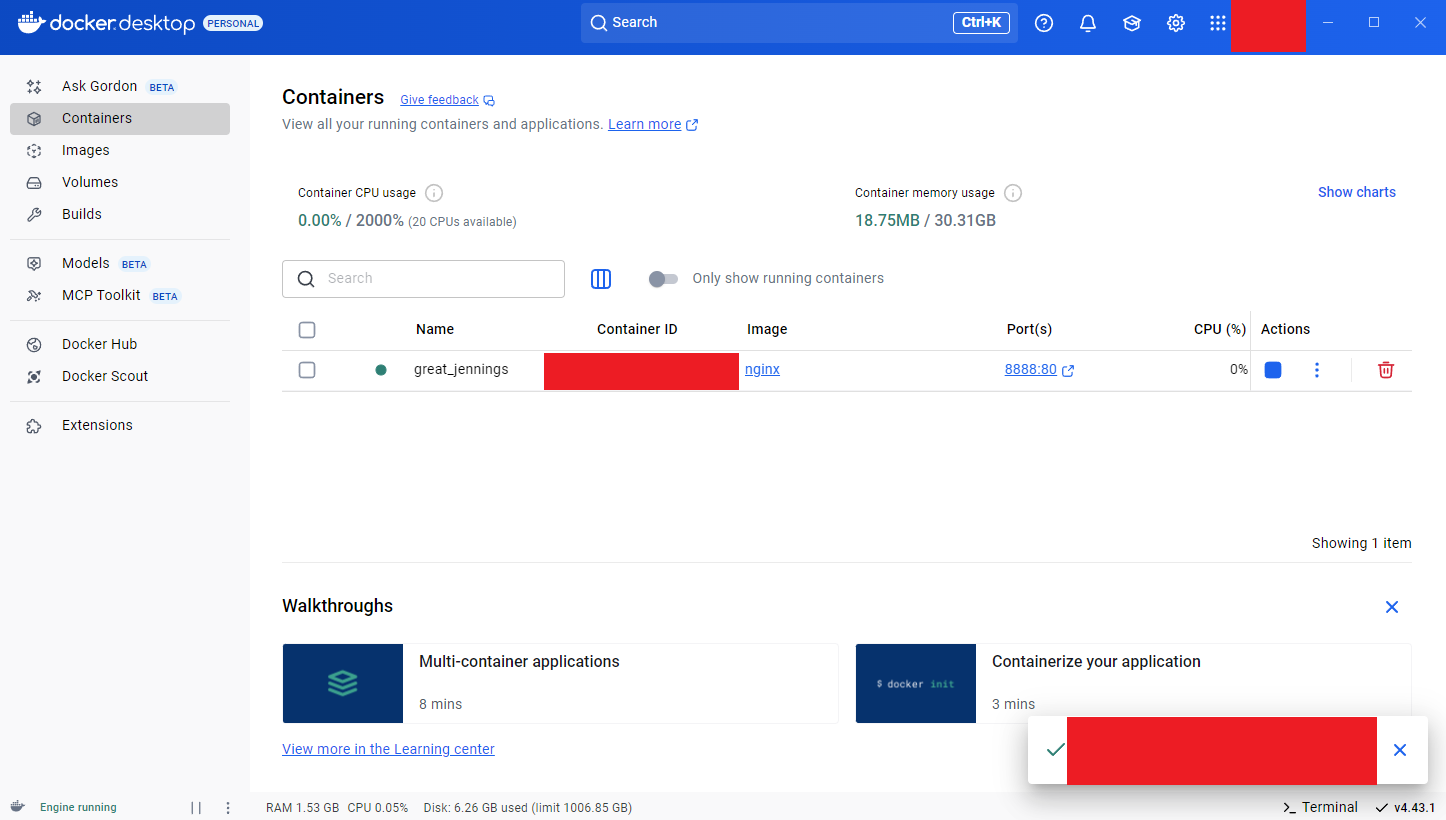1446x820 pixels.
Task: Click memory usage info icon
Action: [1013, 193]
